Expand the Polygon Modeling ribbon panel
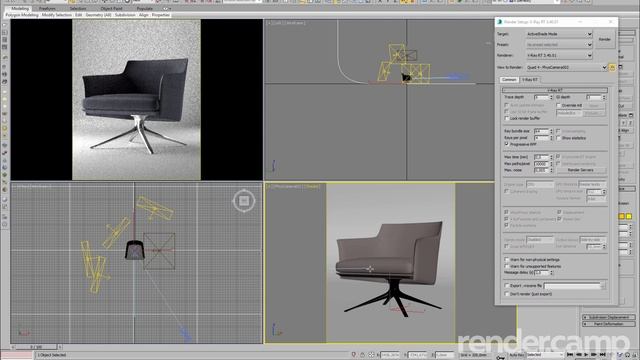The width and height of the screenshot is (640, 360). [22, 15]
